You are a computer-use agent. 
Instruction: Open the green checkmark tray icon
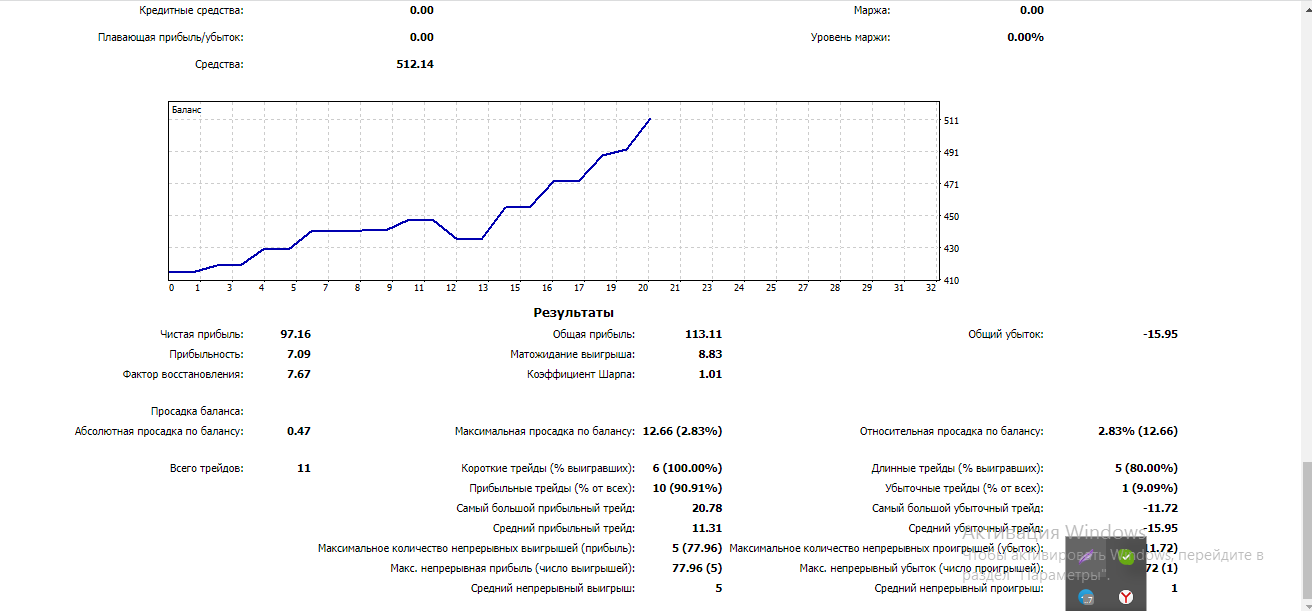[1125, 557]
